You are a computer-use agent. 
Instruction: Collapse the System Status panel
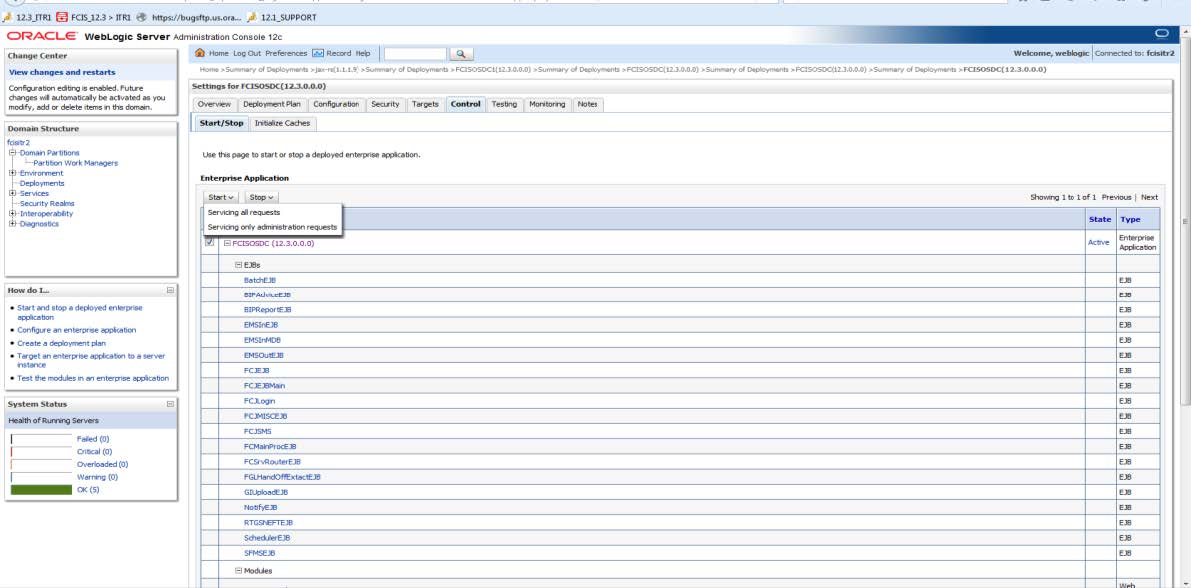[x=170, y=404]
